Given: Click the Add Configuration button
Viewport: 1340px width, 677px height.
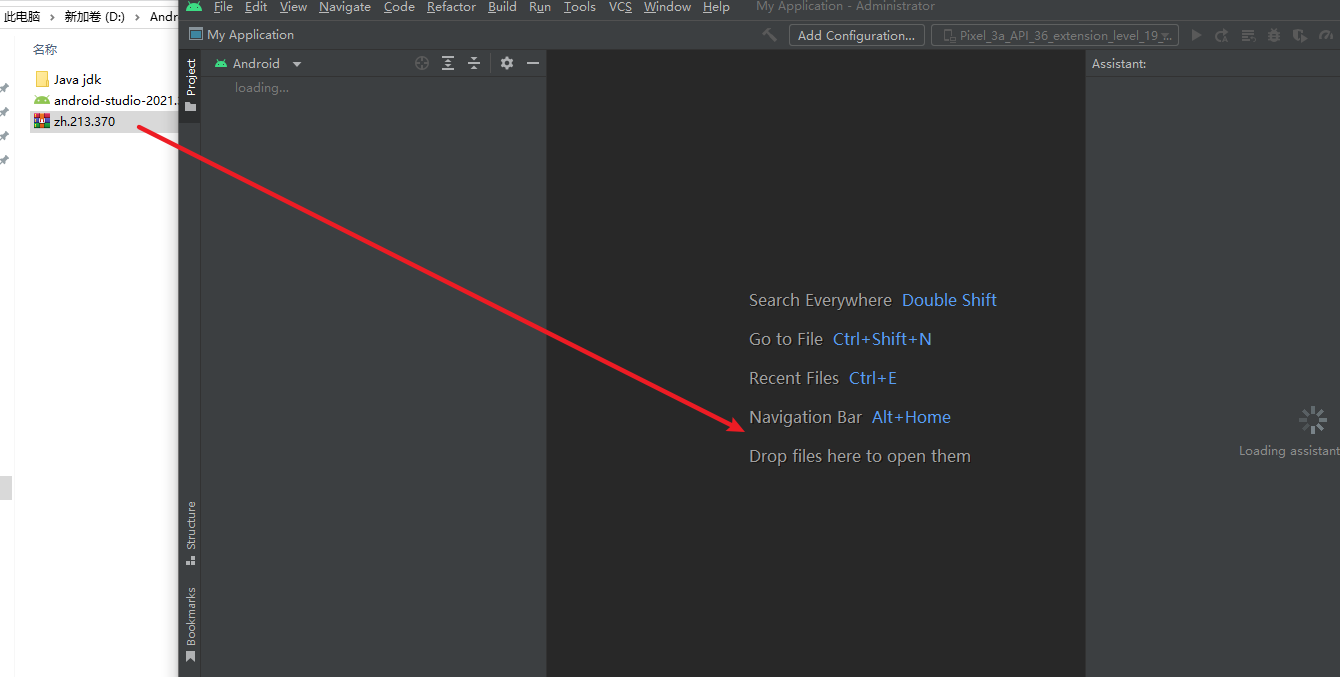Looking at the screenshot, I should pos(856,35).
